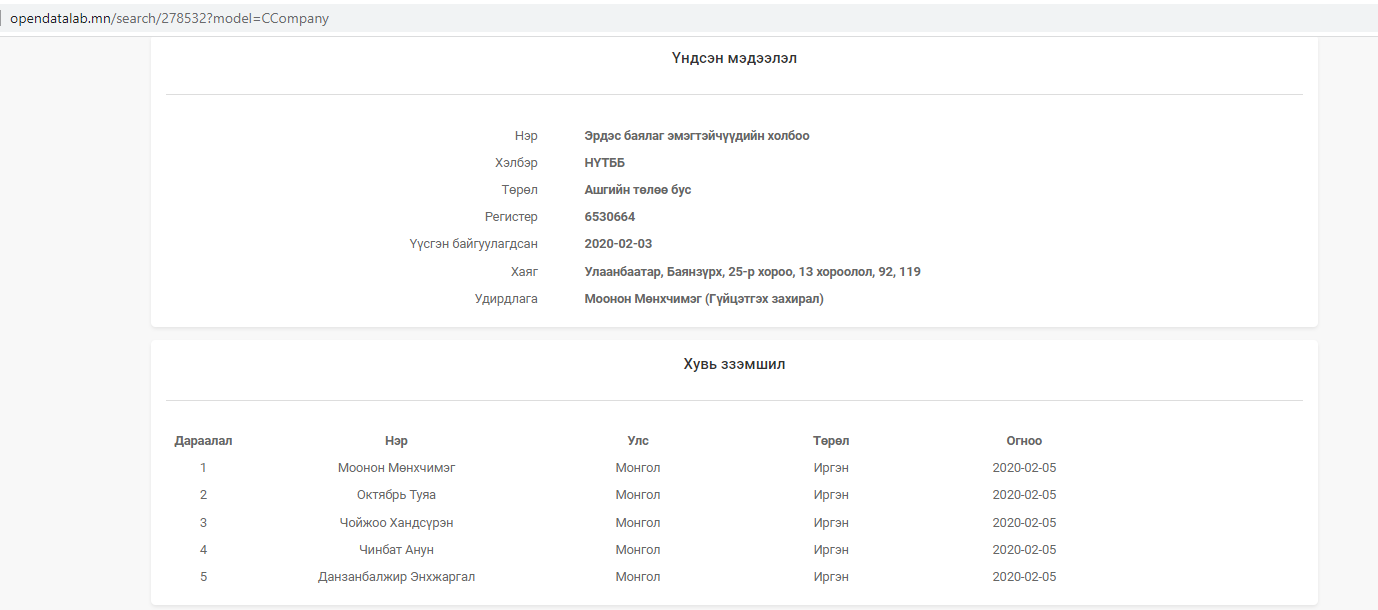Image resolution: width=1378 pixels, height=610 pixels.
Task: Click row number 1 in shareholder table
Action: point(203,468)
